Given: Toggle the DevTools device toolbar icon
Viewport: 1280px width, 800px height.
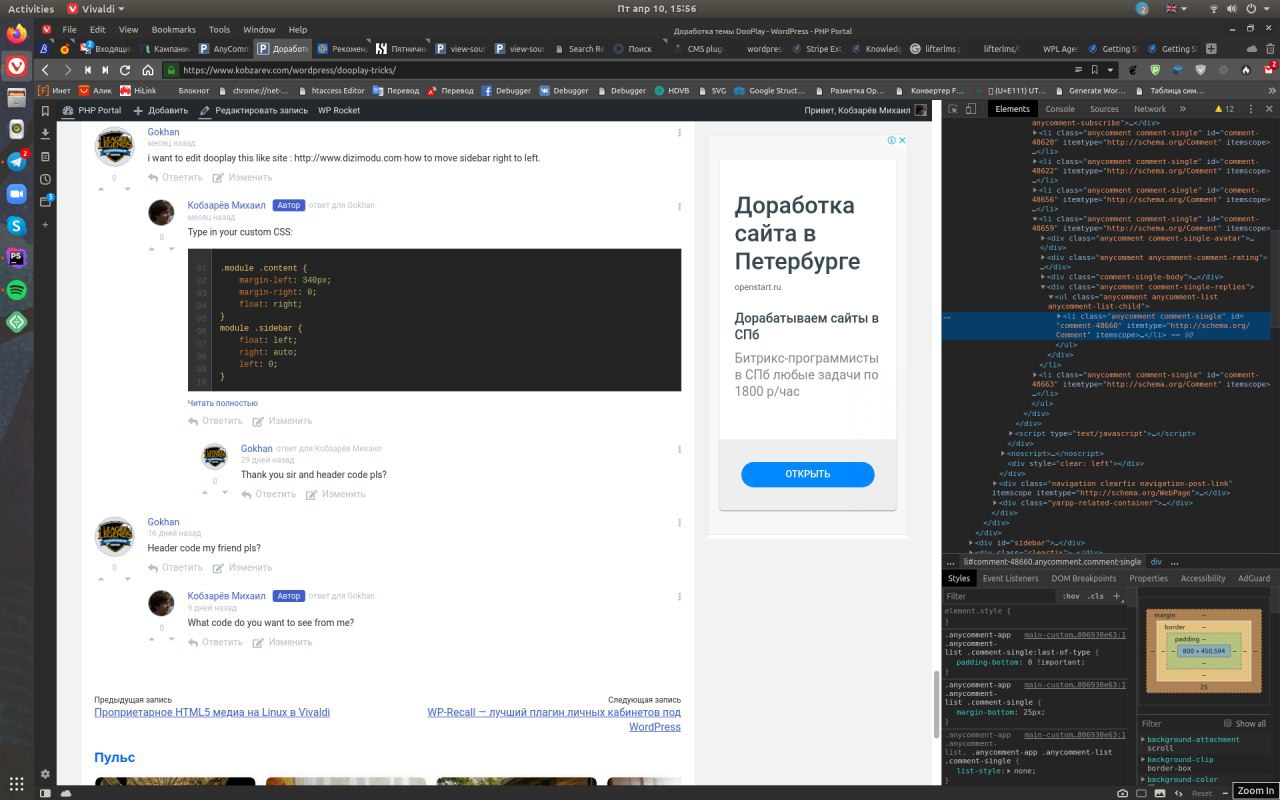Looking at the screenshot, I should point(972,109).
